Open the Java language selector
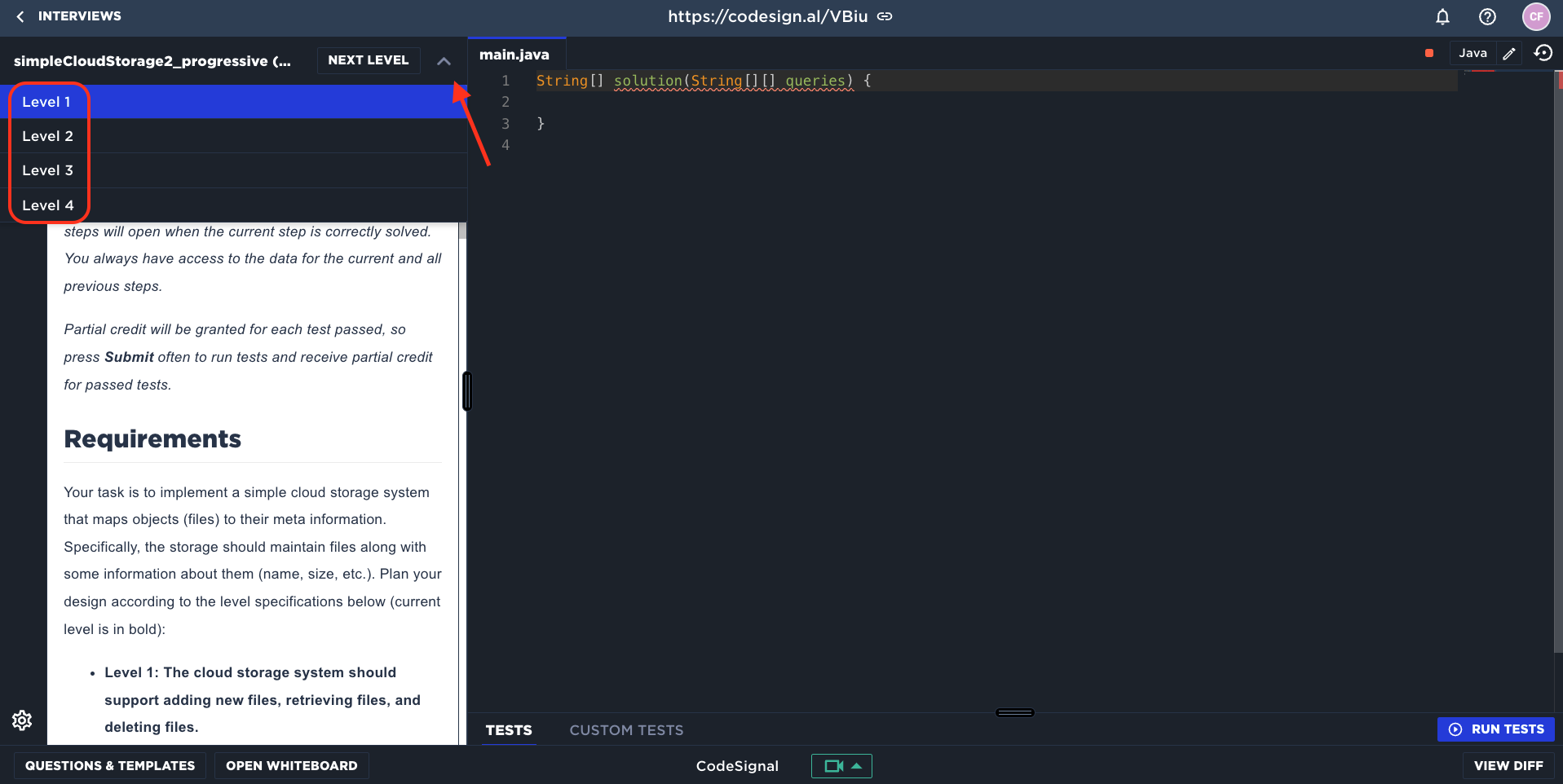The height and width of the screenshot is (784, 1563). pyautogui.click(x=1472, y=53)
